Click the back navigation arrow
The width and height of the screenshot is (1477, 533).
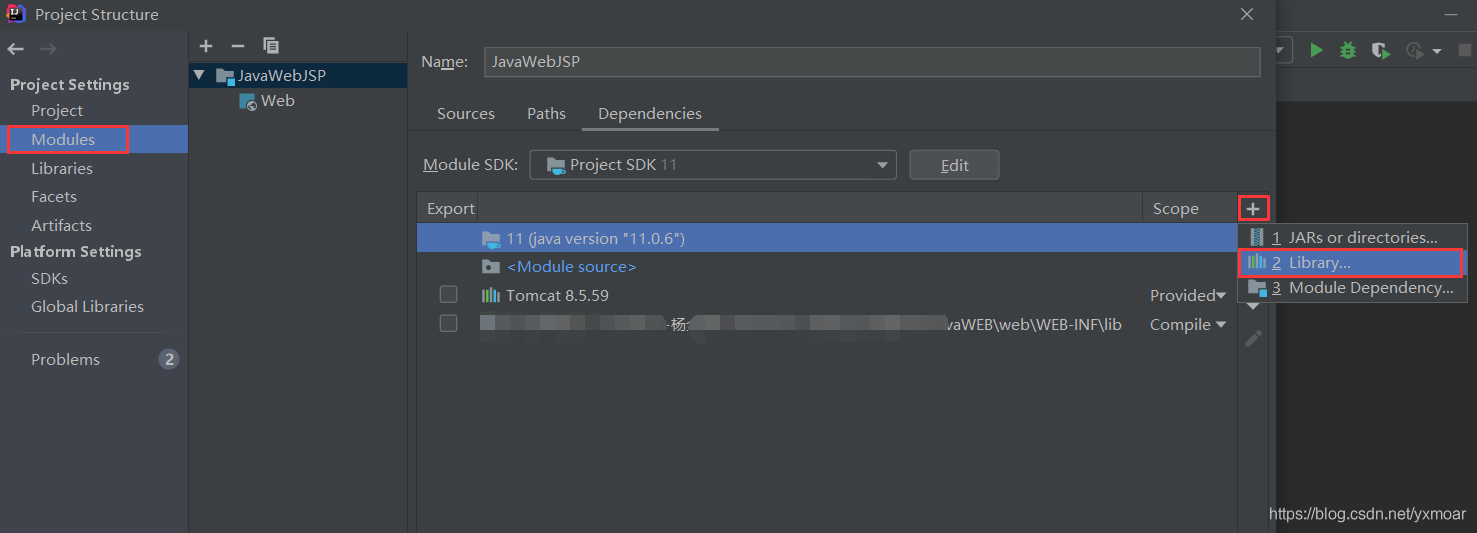[16, 49]
